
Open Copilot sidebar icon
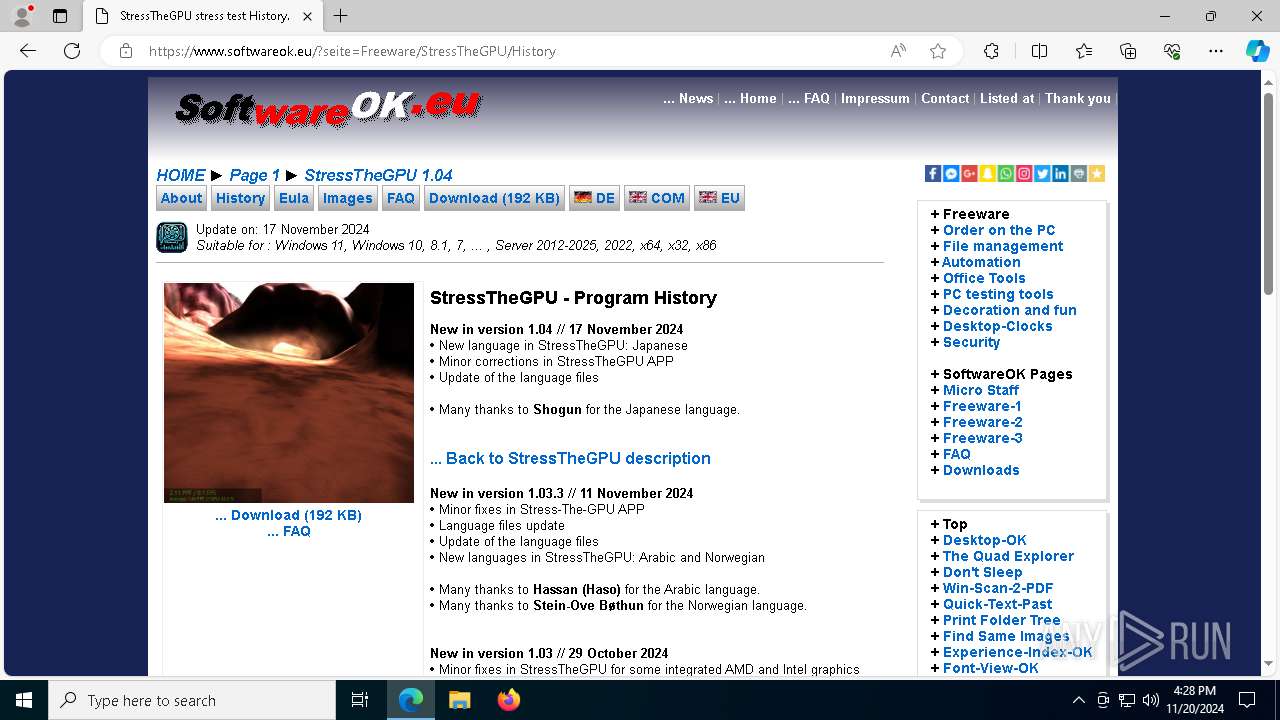tap(1257, 51)
